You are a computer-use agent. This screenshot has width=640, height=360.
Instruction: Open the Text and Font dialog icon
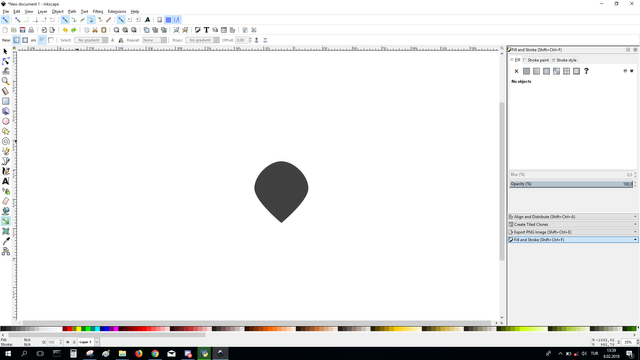point(206,30)
